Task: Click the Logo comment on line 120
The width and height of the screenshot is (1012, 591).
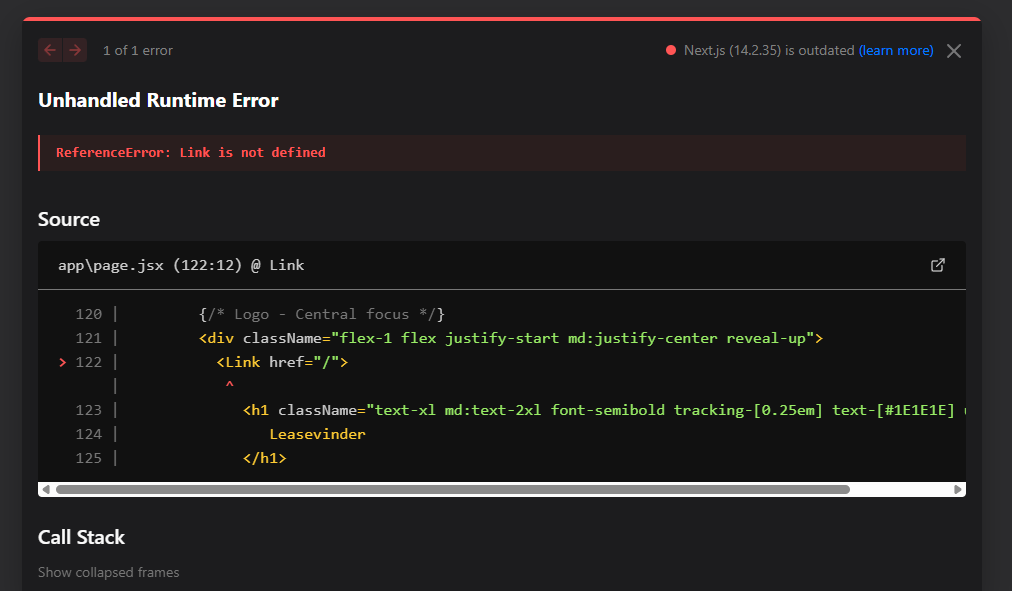Action: 322,314
